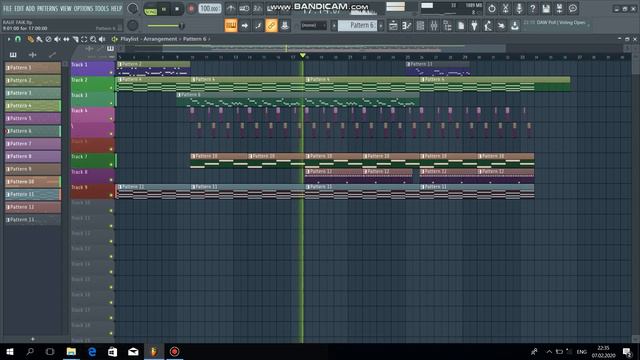Screen dimensions: 640x360
Task: Toggle the highlighted typing keyboard button
Action: pos(231,26)
